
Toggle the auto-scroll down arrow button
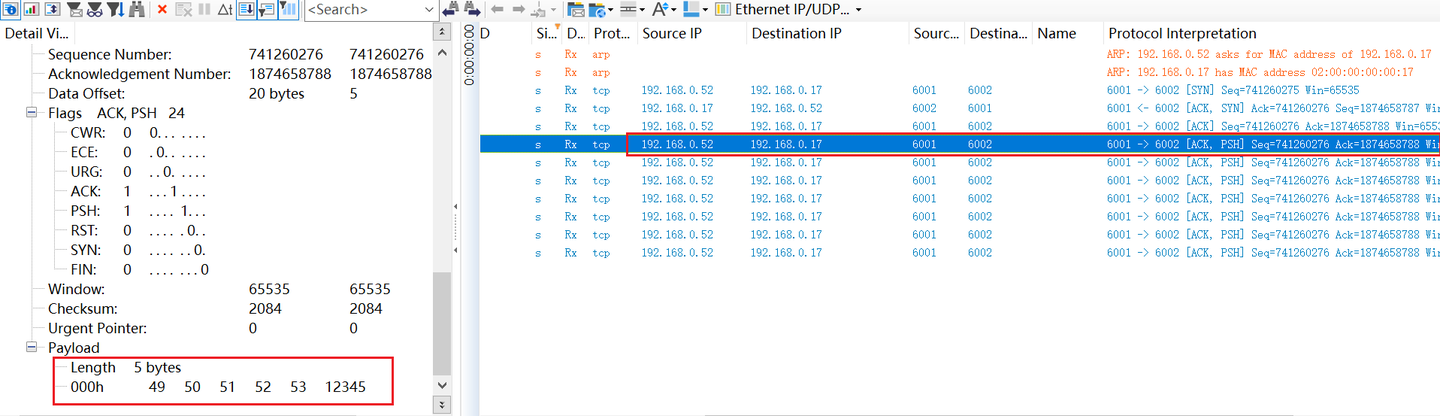tap(245, 9)
